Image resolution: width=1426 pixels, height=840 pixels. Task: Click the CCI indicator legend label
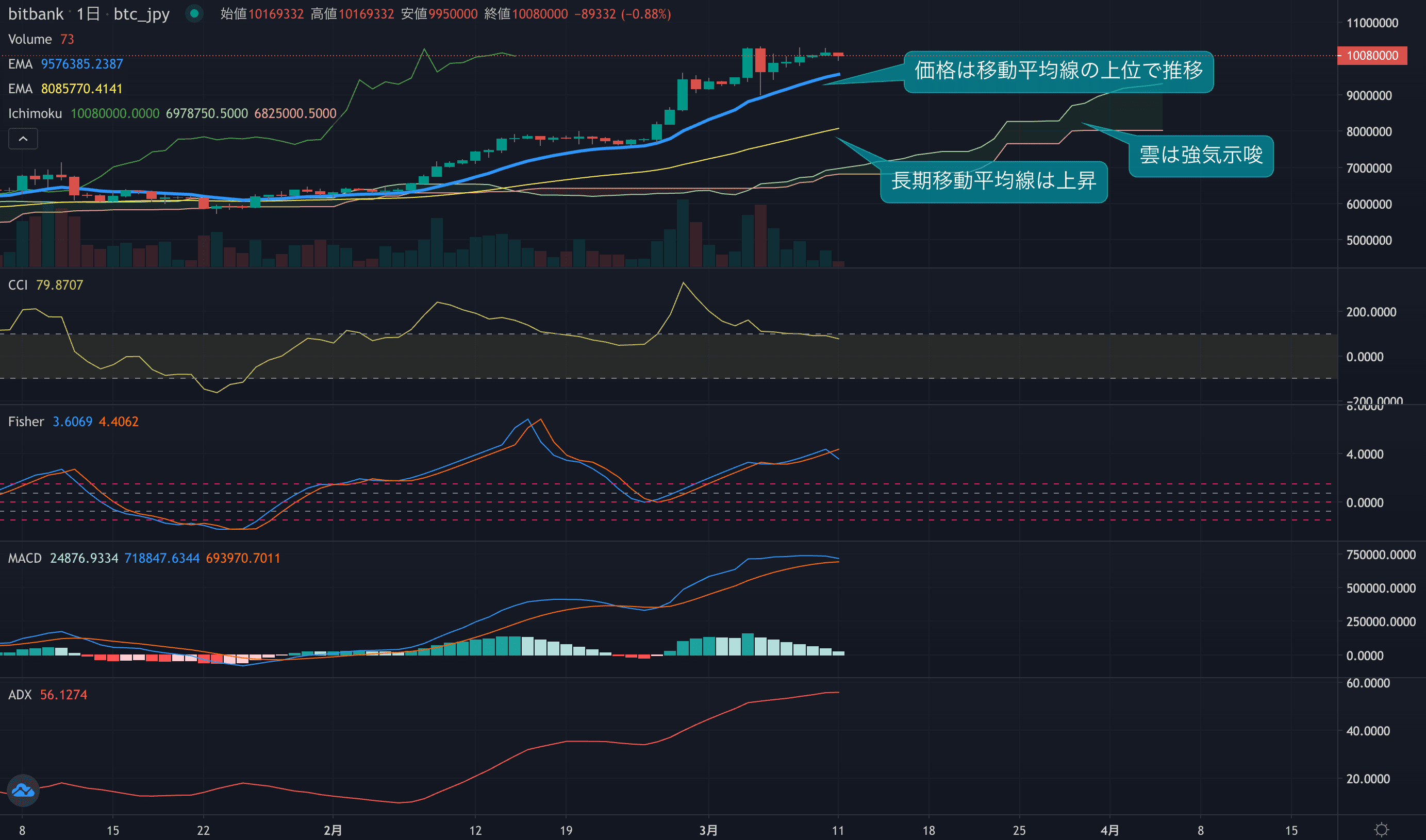[x=18, y=285]
